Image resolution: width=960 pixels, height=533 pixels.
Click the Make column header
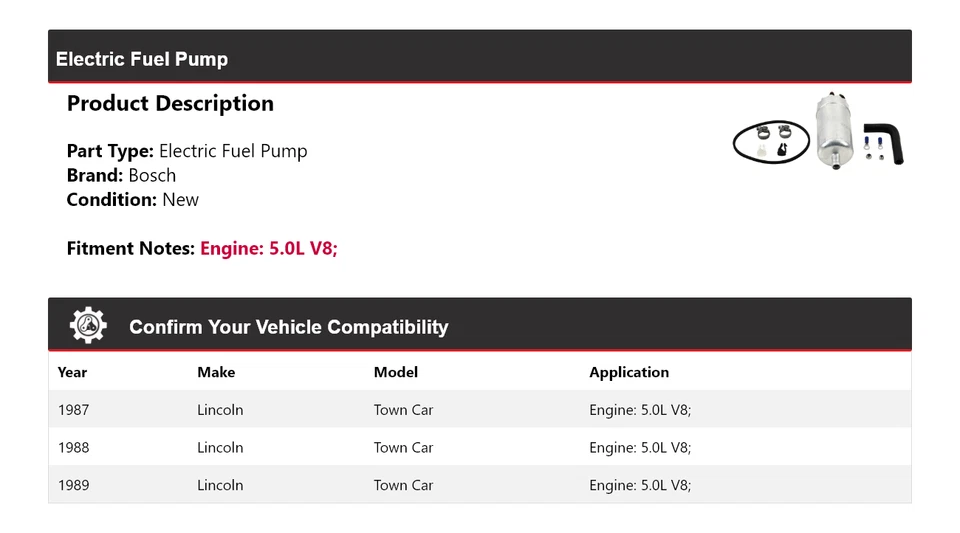[216, 372]
